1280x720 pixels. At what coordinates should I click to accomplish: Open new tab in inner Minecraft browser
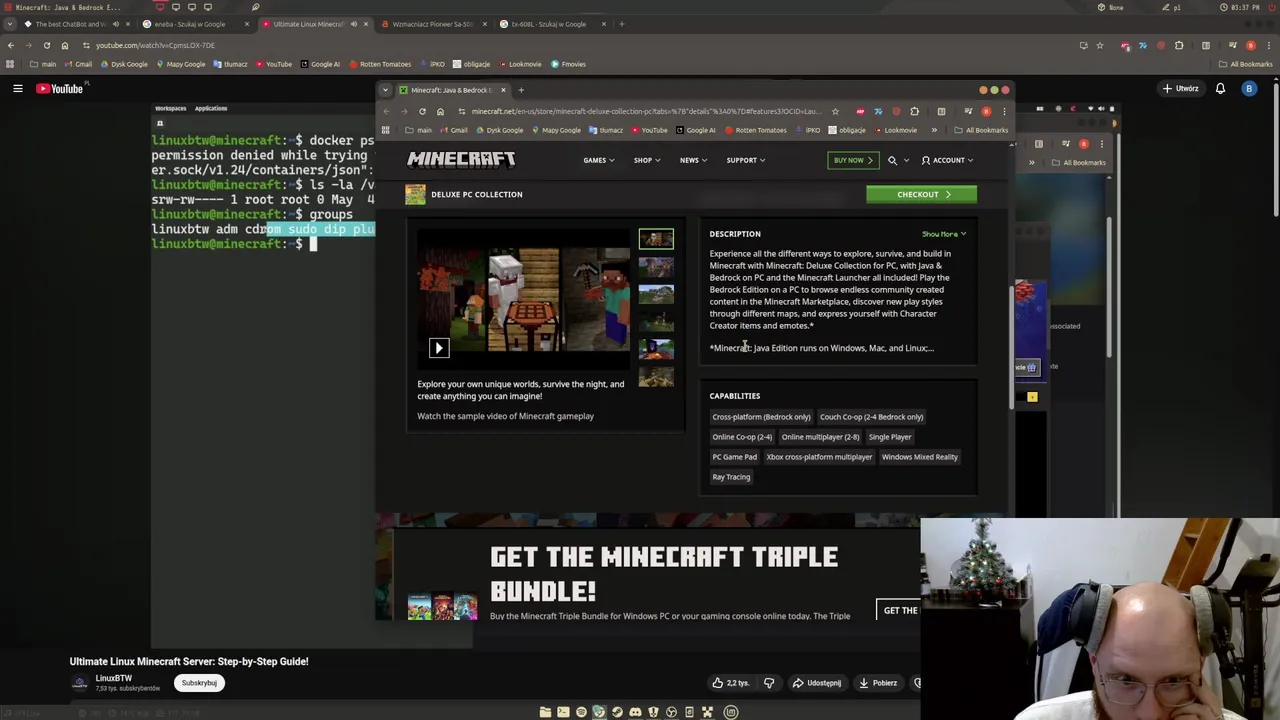point(520,90)
